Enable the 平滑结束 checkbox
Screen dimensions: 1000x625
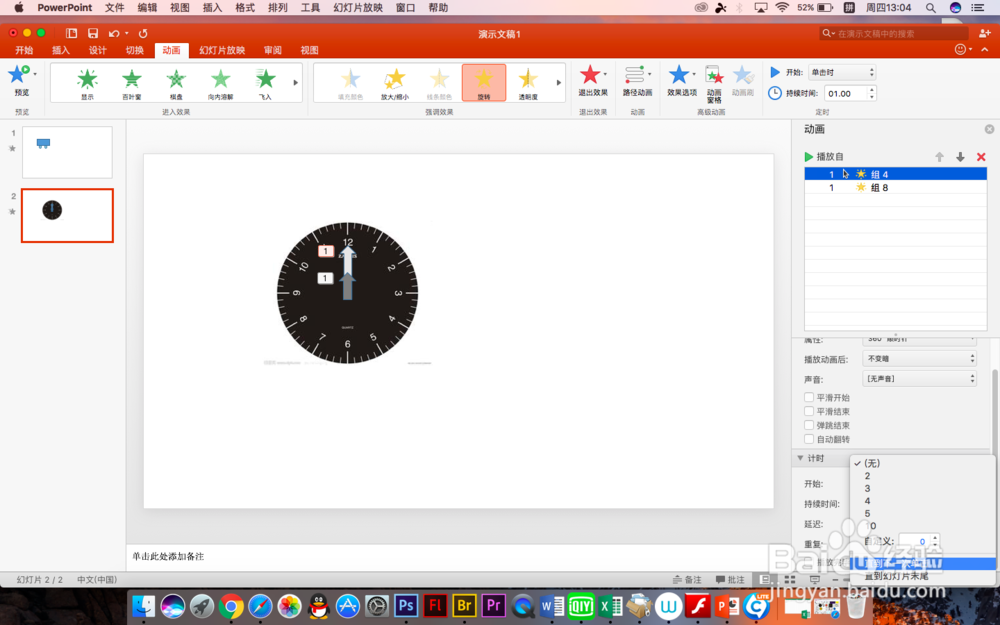(809, 411)
